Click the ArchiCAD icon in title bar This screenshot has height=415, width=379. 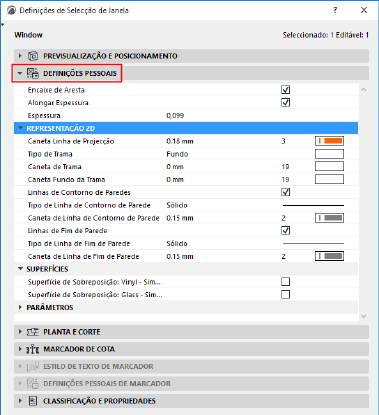click(x=11, y=10)
